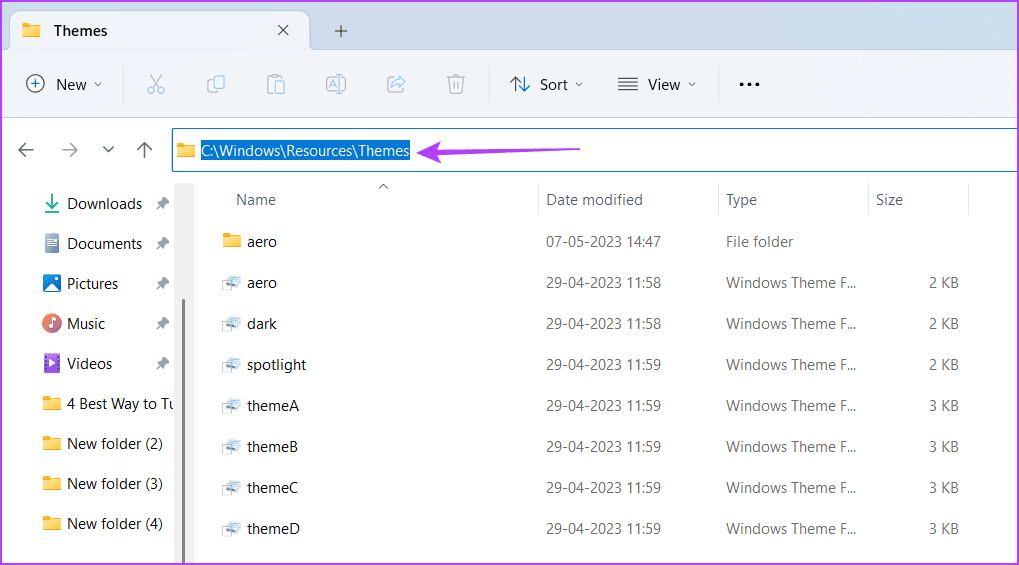Viewport: 1019px width, 565px height.
Task: Click the Share icon in toolbar
Action: click(x=396, y=85)
